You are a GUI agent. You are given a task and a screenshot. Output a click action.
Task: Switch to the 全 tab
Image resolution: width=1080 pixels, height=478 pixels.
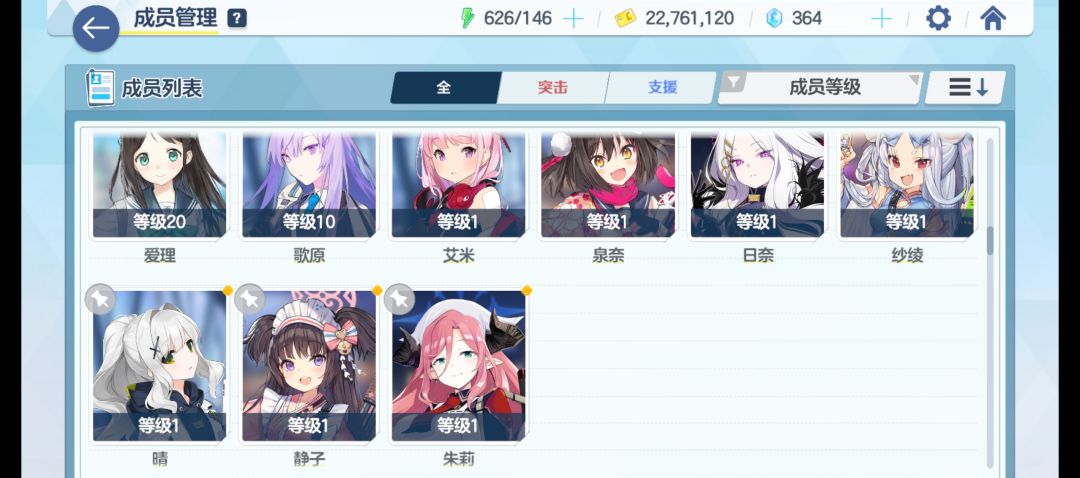[444, 87]
